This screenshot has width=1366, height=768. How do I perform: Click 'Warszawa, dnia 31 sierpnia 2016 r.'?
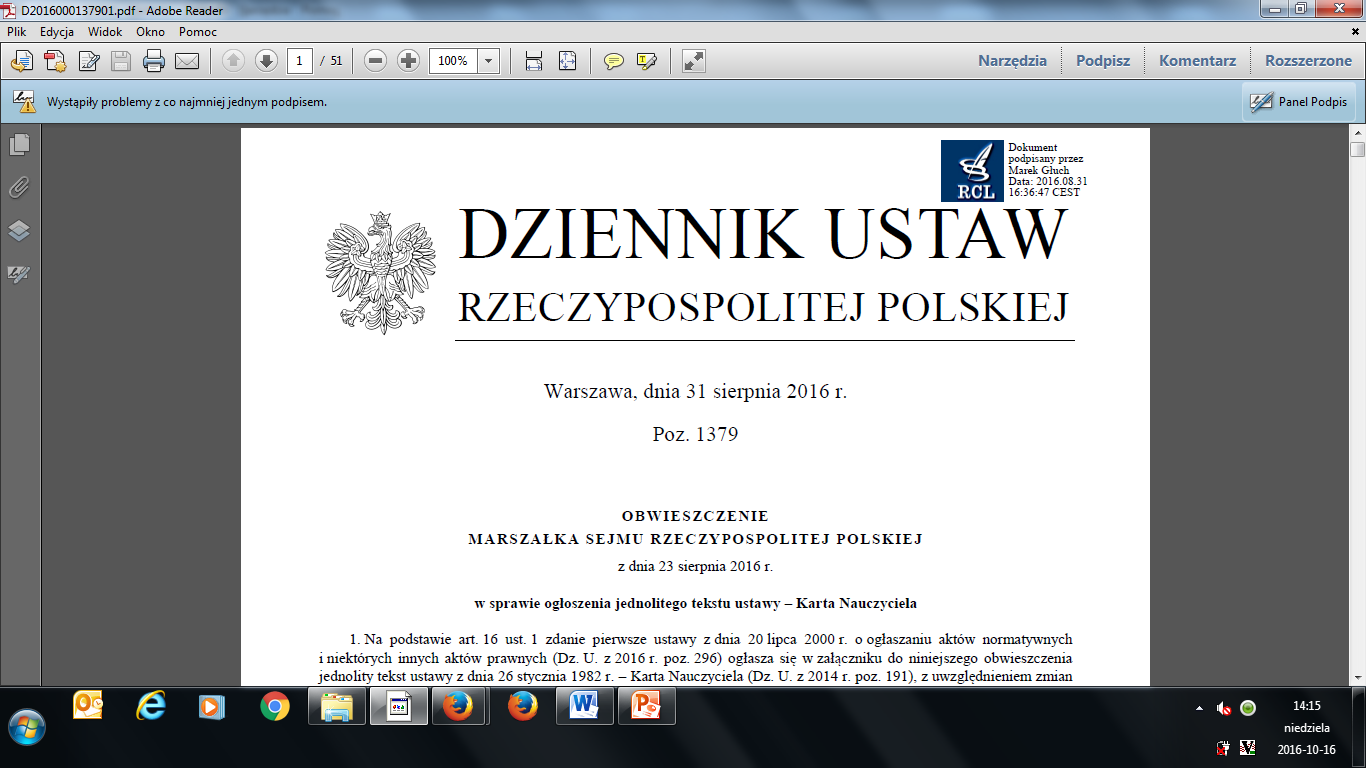[695, 392]
